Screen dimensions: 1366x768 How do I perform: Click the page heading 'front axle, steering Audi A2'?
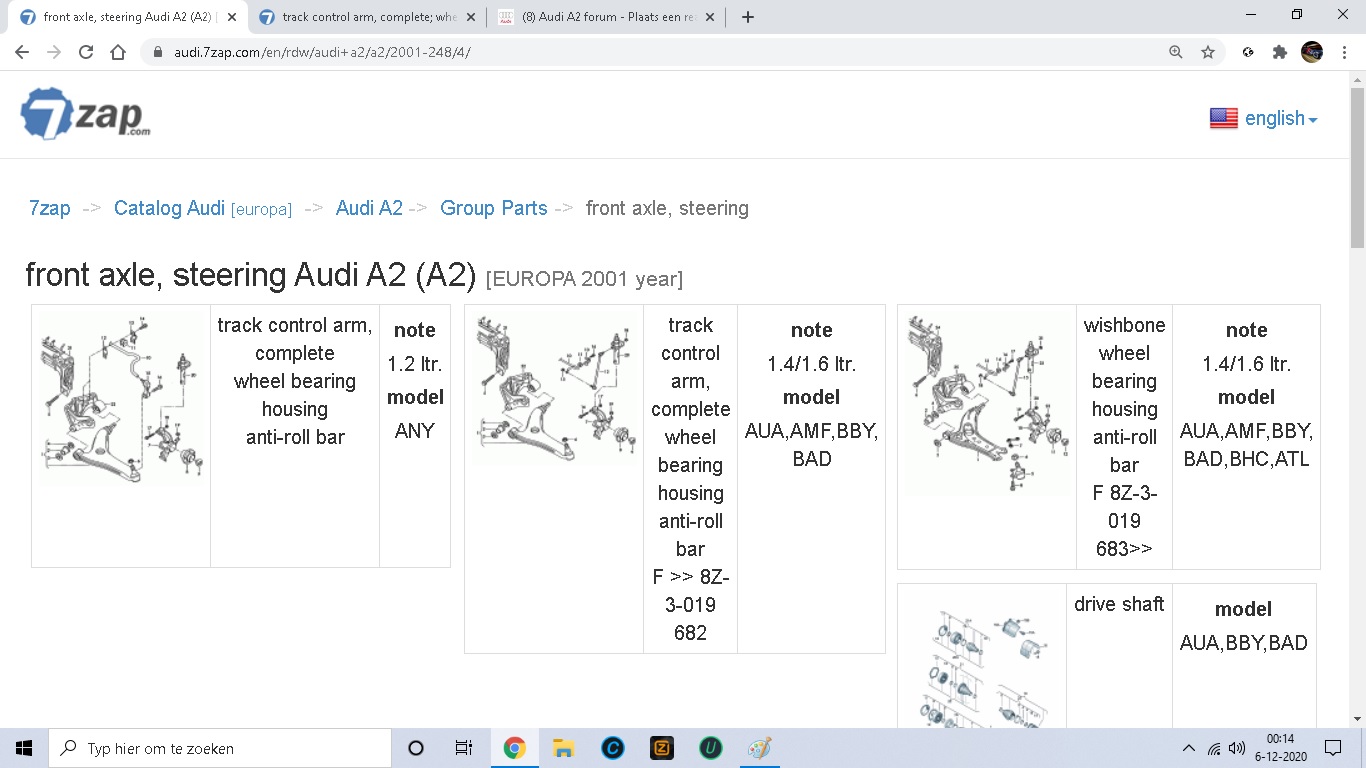pyautogui.click(x=250, y=275)
